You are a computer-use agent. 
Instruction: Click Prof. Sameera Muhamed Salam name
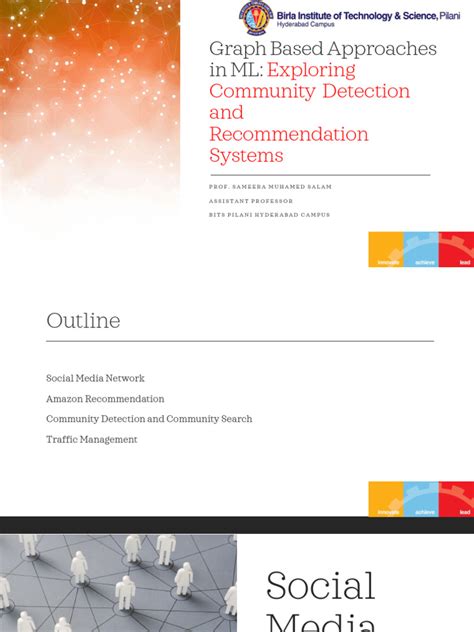click(270, 187)
